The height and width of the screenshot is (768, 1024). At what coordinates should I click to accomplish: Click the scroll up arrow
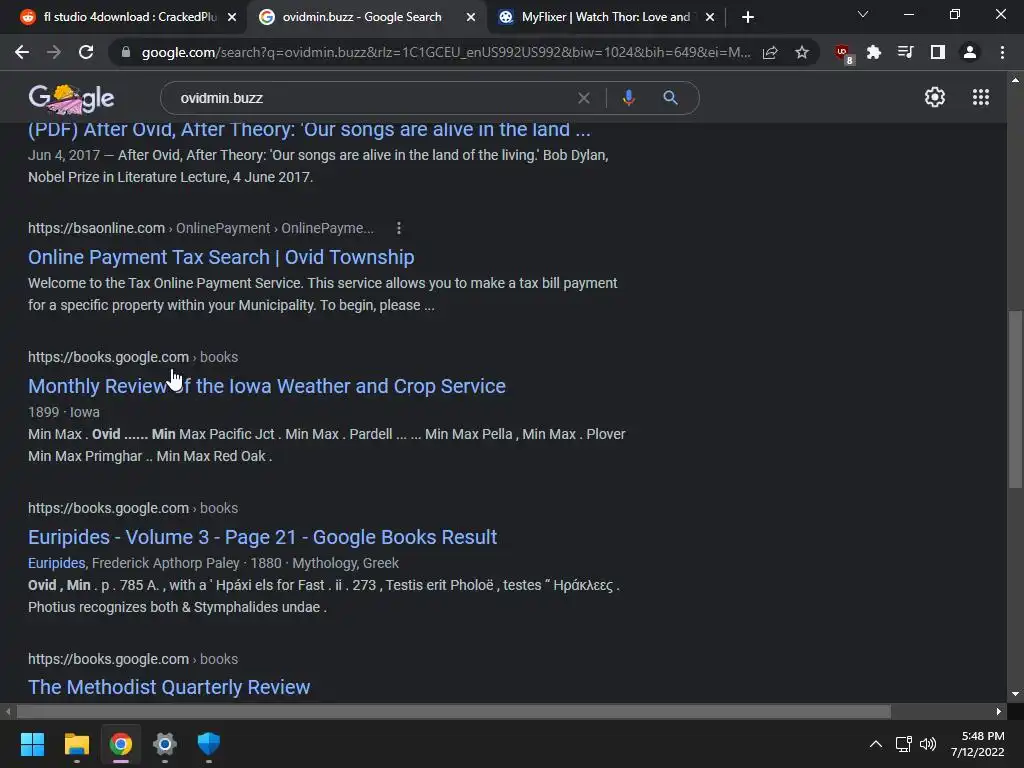click(x=1015, y=80)
